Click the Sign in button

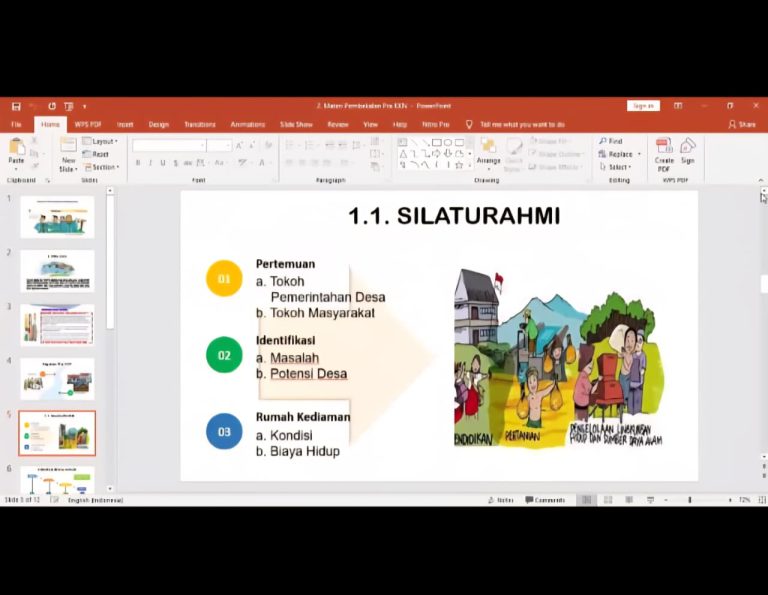643,106
